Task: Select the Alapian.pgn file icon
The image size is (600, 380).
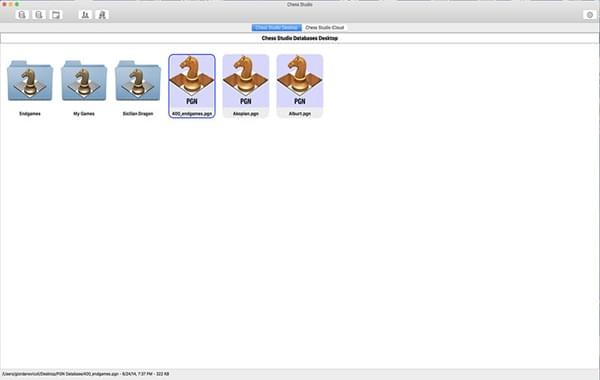Action: 246,81
